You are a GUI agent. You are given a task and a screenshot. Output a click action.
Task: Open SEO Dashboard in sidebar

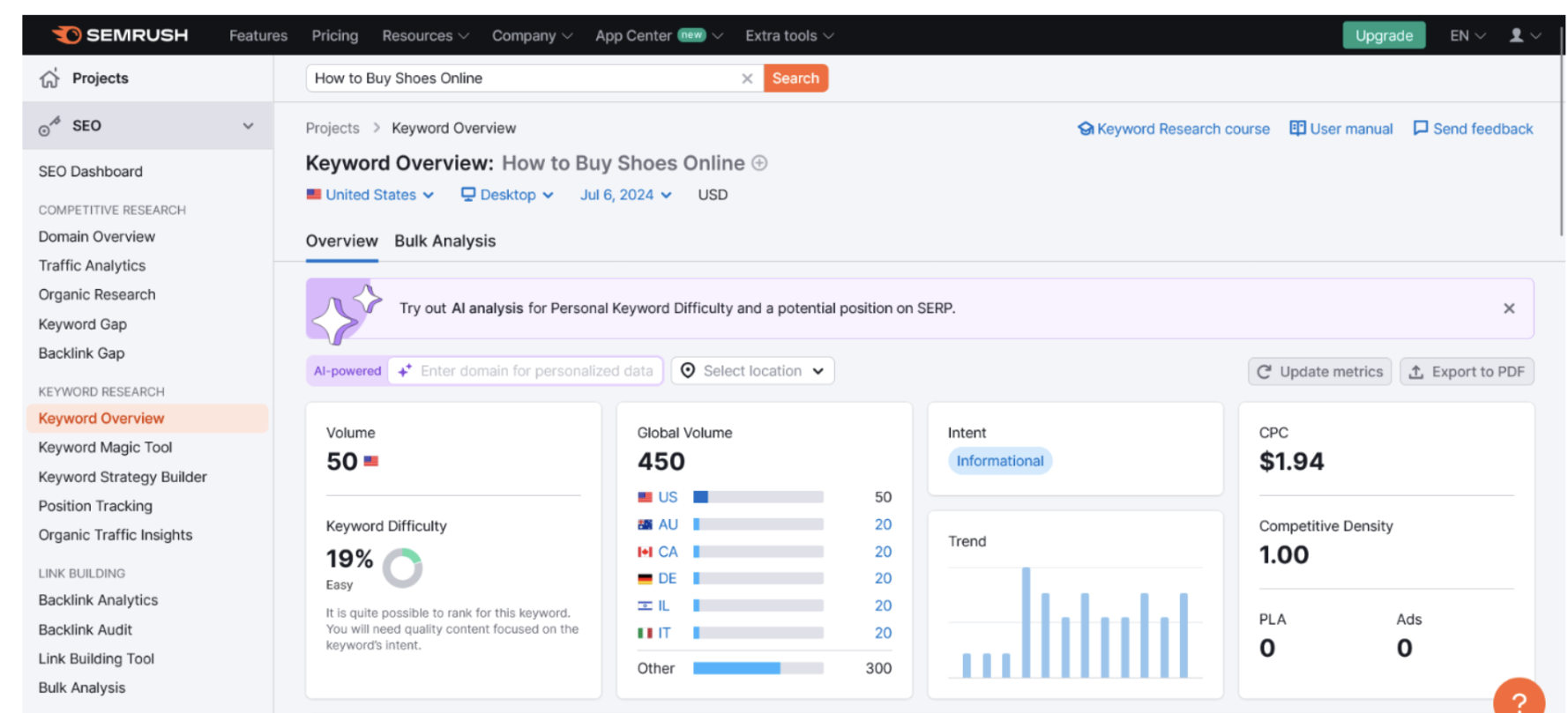pos(91,172)
